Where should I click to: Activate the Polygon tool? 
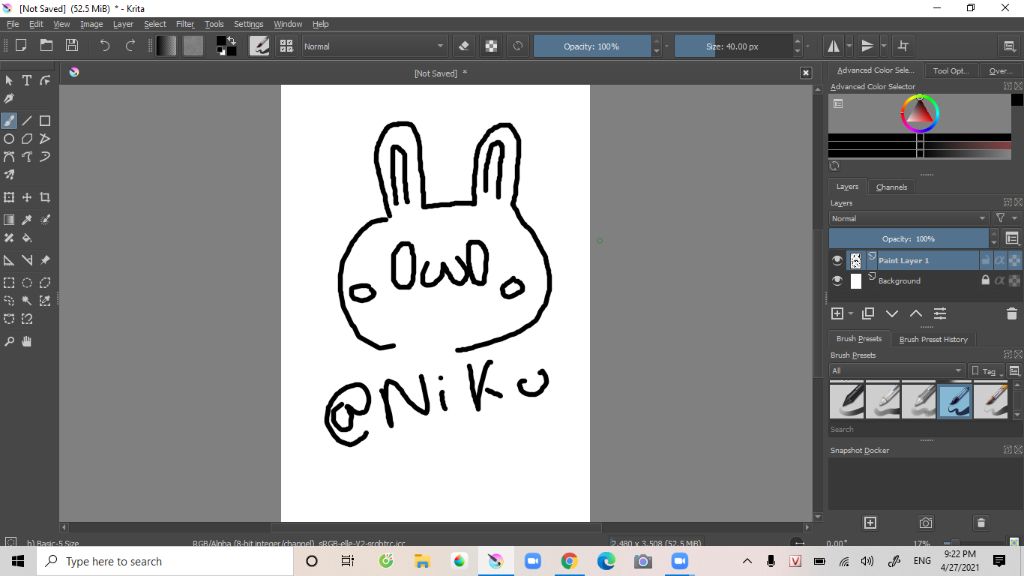(x=27, y=138)
